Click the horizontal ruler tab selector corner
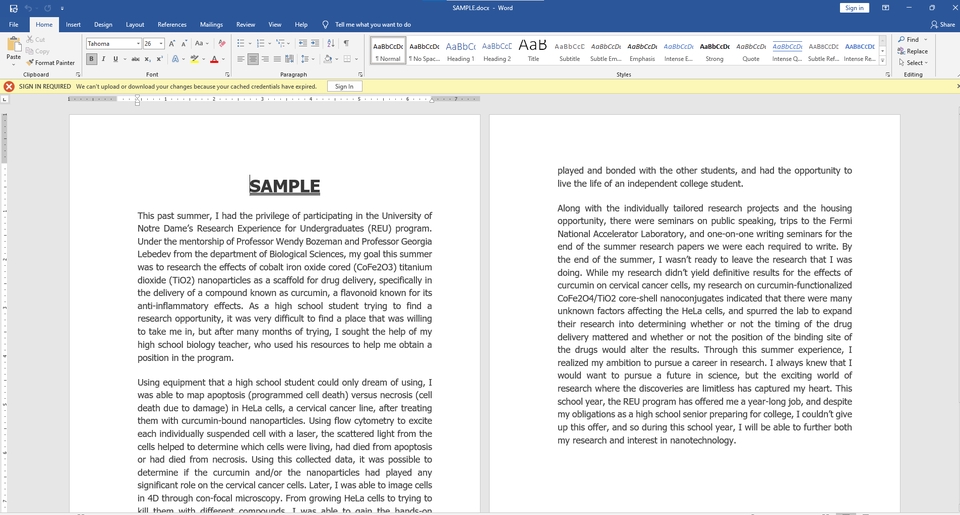 (x=4, y=99)
